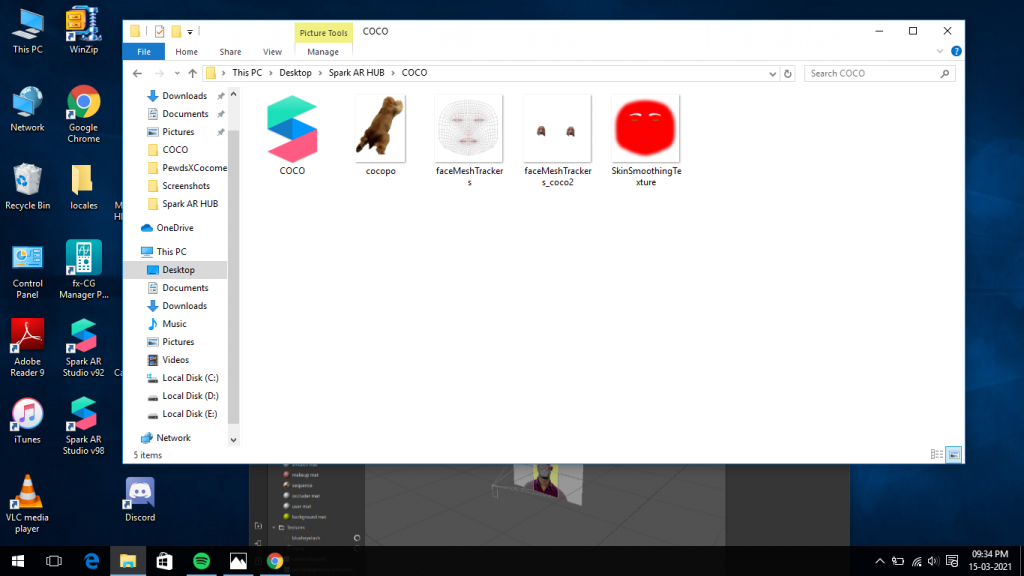Click the Properties quick access icon
Viewport: 1024px width, 576px height.
[159, 31]
